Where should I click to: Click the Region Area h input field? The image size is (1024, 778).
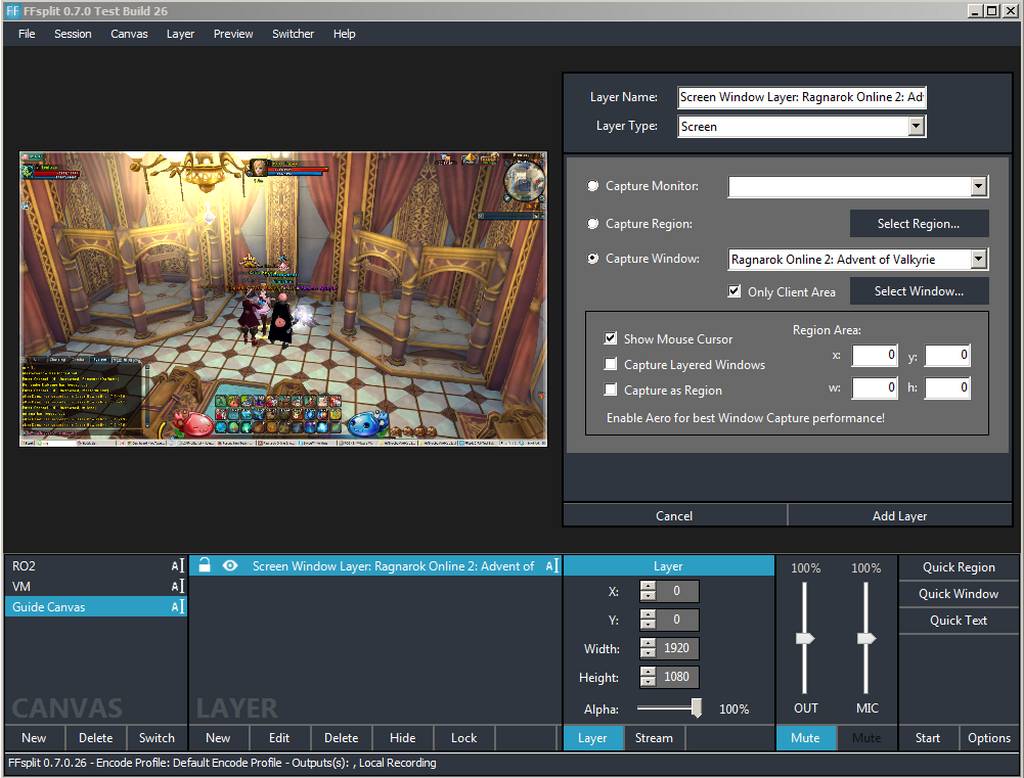[x=947, y=387]
